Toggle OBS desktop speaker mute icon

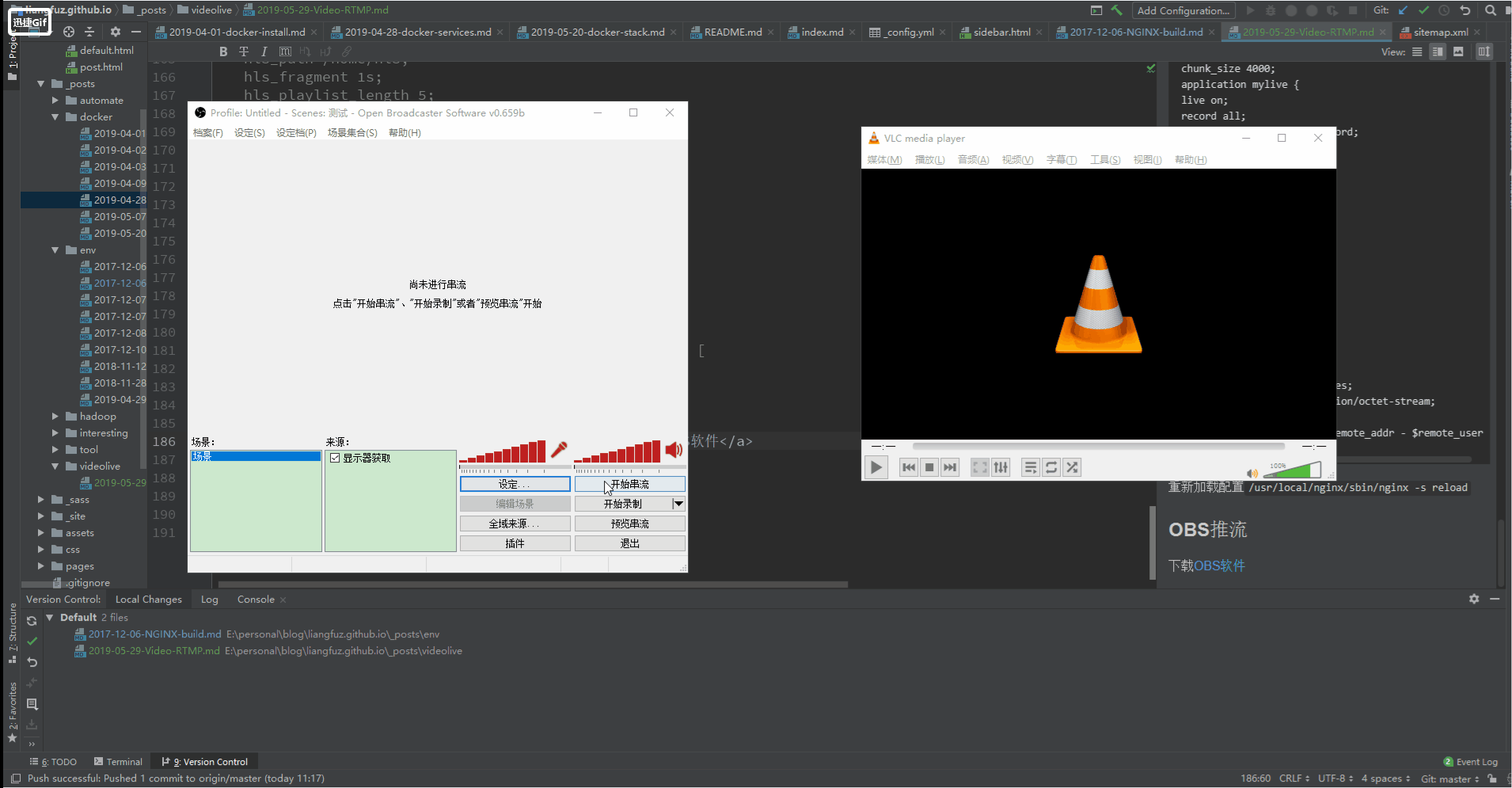(674, 450)
